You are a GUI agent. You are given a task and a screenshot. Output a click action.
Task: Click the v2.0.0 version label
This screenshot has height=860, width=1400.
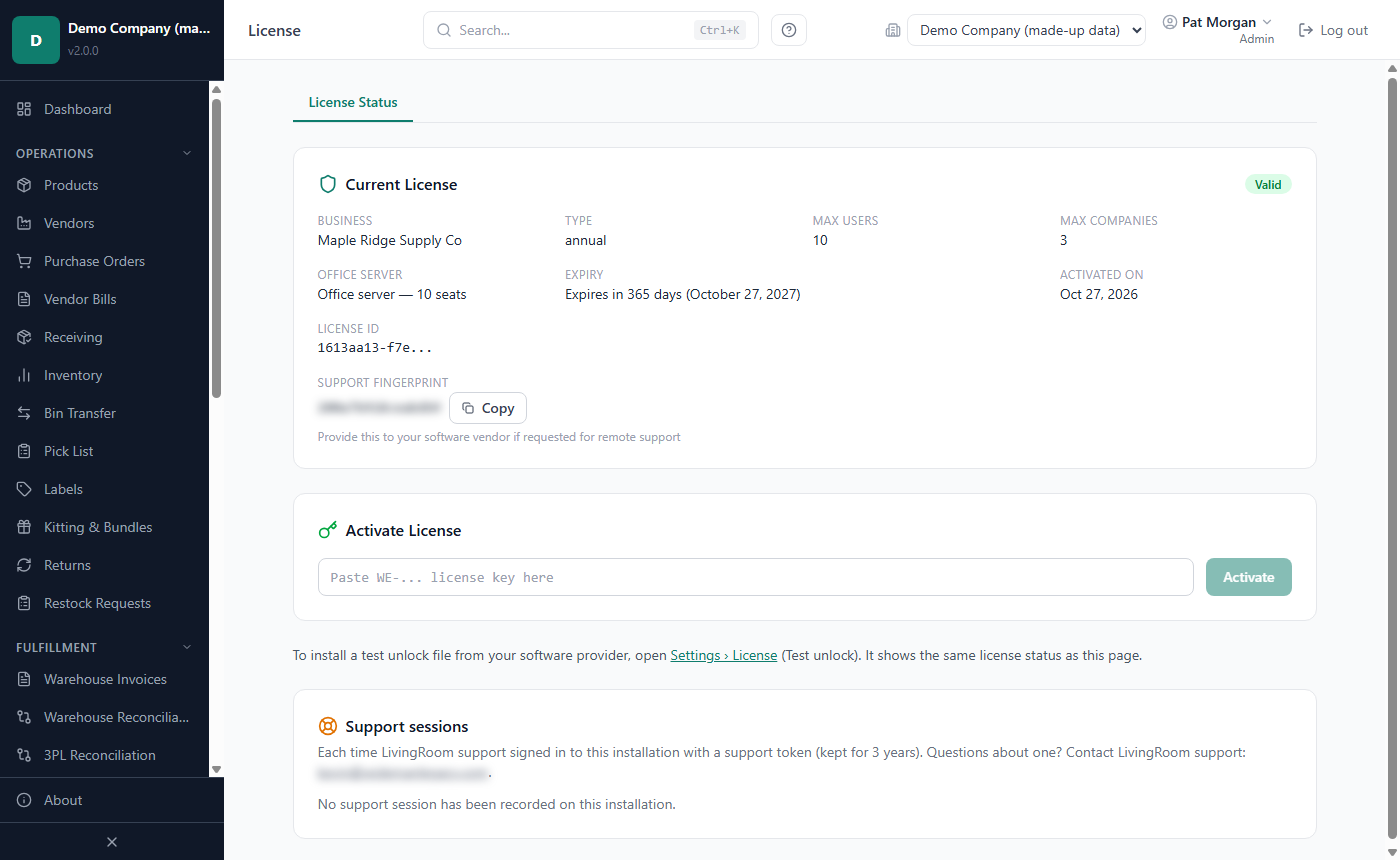point(83,50)
